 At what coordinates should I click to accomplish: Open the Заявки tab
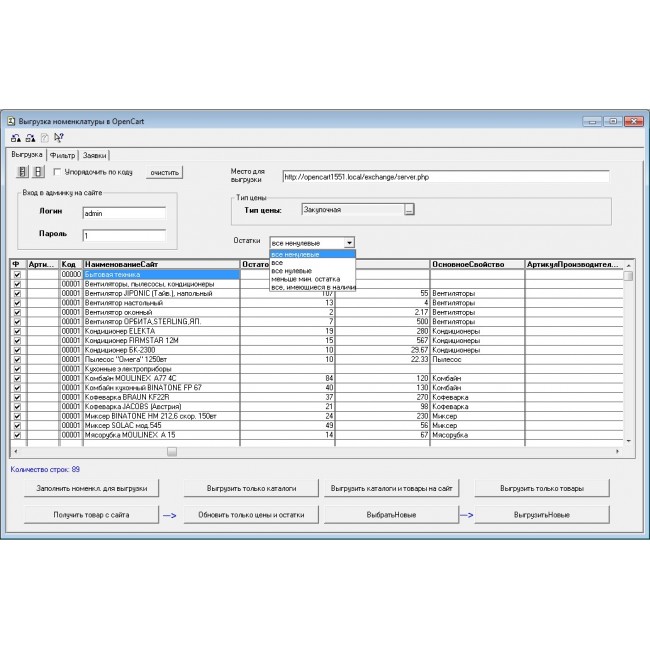(x=95, y=155)
